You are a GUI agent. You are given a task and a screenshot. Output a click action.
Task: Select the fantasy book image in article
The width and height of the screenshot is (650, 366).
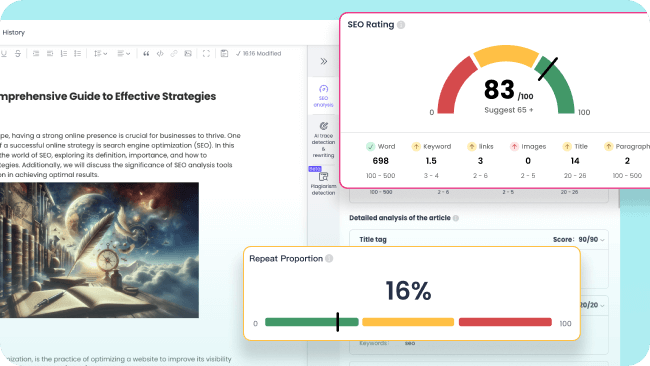click(99, 250)
